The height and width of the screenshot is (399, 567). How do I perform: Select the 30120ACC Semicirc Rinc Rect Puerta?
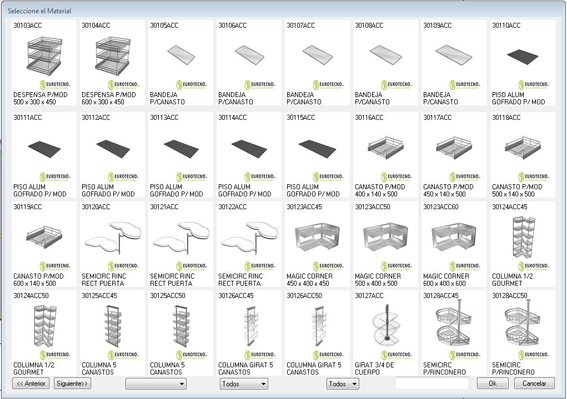coord(112,245)
